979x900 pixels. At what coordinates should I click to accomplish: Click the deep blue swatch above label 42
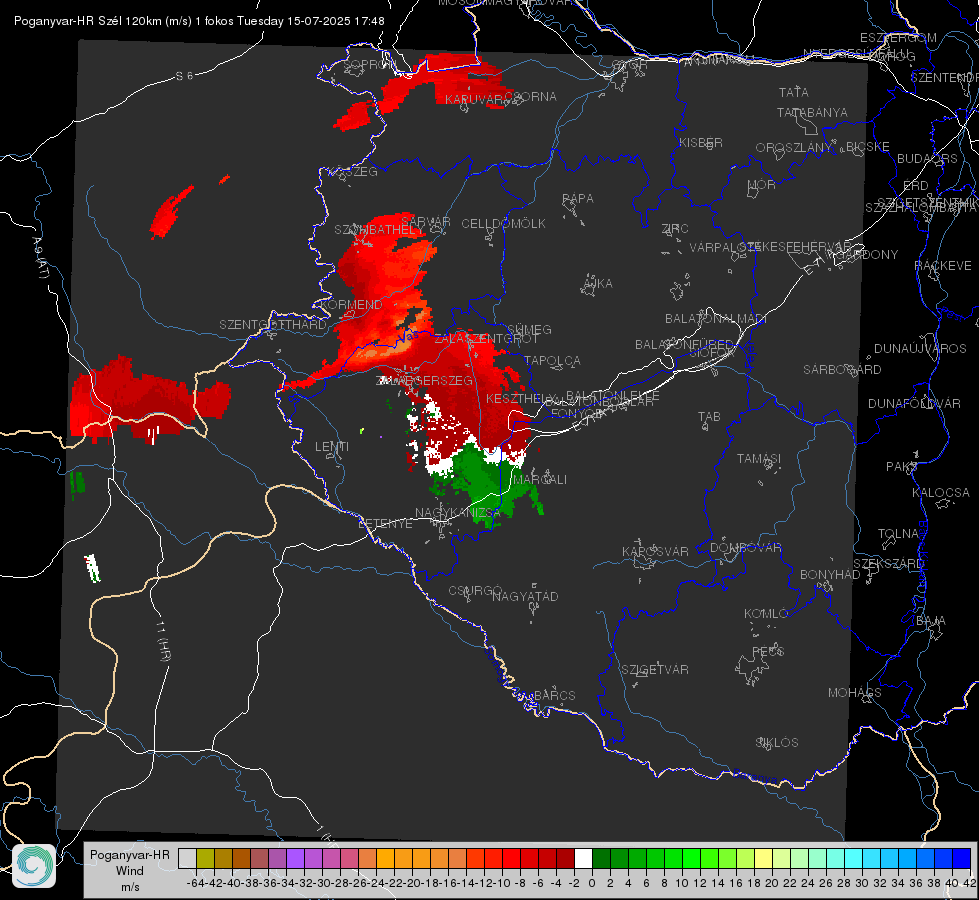(962, 859)
